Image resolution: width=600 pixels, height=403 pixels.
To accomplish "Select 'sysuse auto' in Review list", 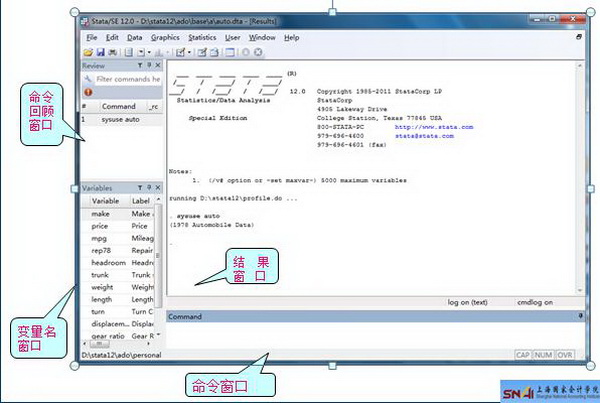I will click(123, 118).
